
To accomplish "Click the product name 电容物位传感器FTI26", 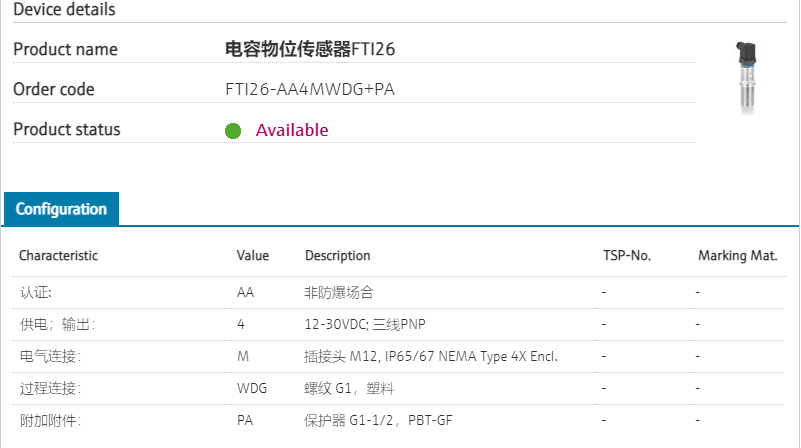I will click(318, 49).
